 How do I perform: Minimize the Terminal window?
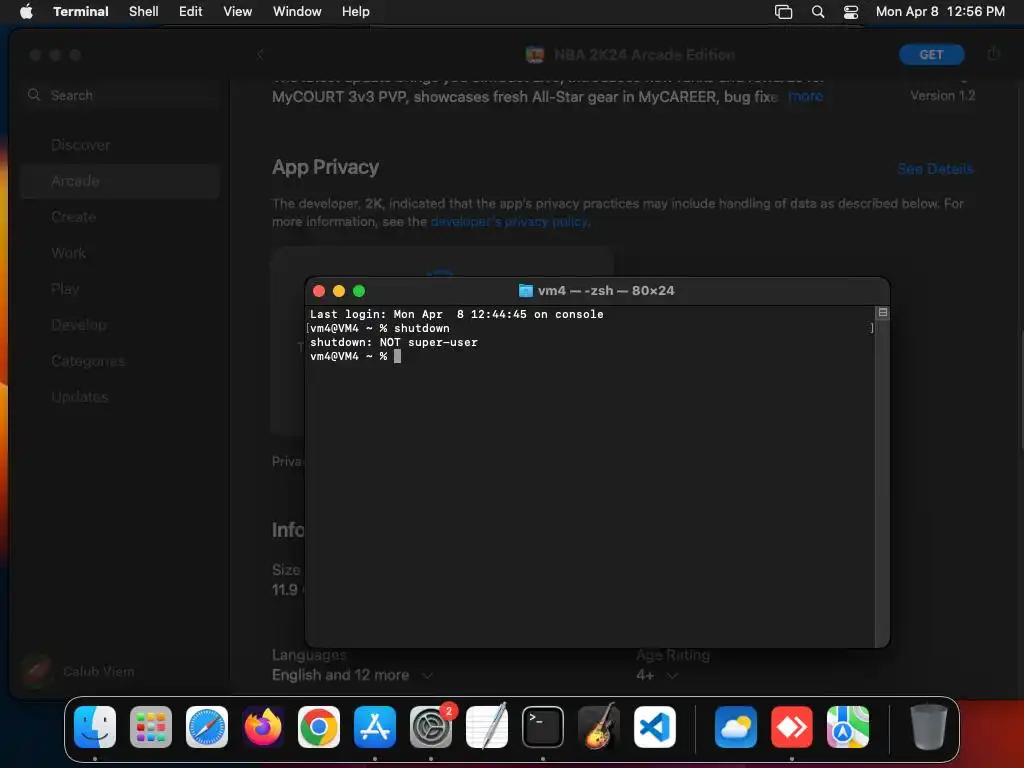click(x=339, y=291)
